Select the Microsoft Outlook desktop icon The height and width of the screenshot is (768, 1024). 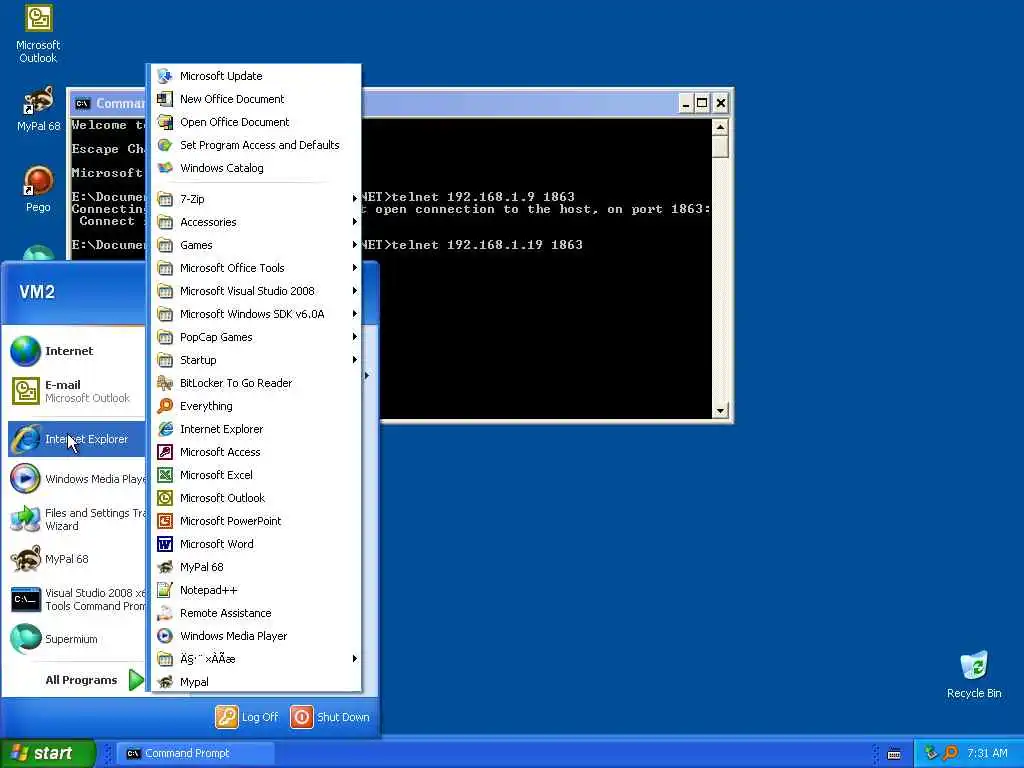[x=38, y=34]
